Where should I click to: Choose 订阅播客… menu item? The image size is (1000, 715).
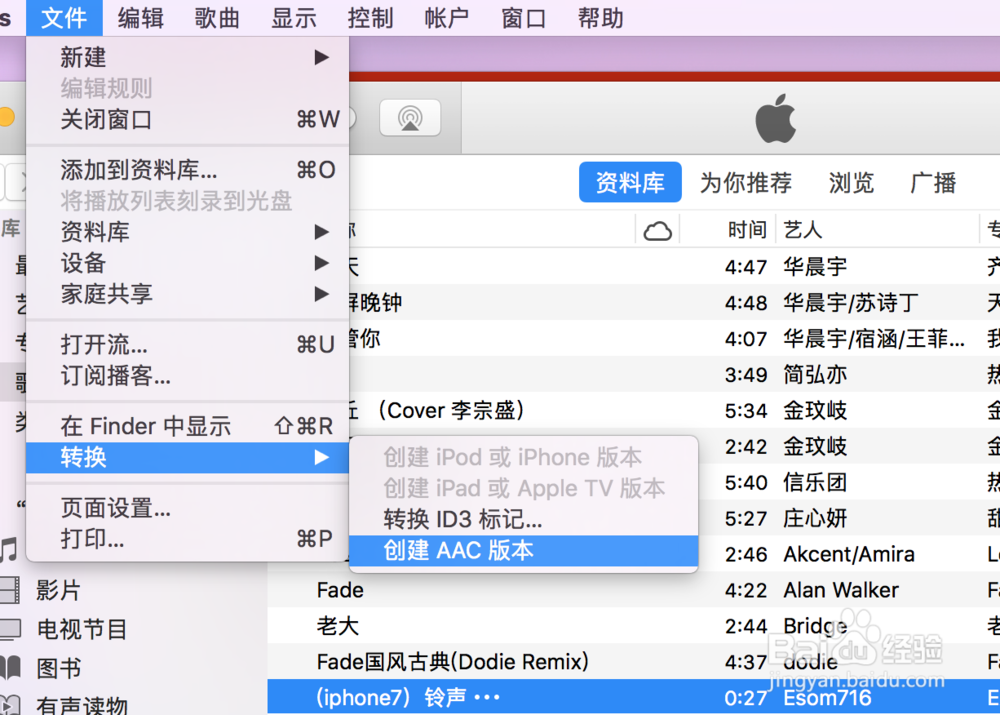tap(188, 376)
